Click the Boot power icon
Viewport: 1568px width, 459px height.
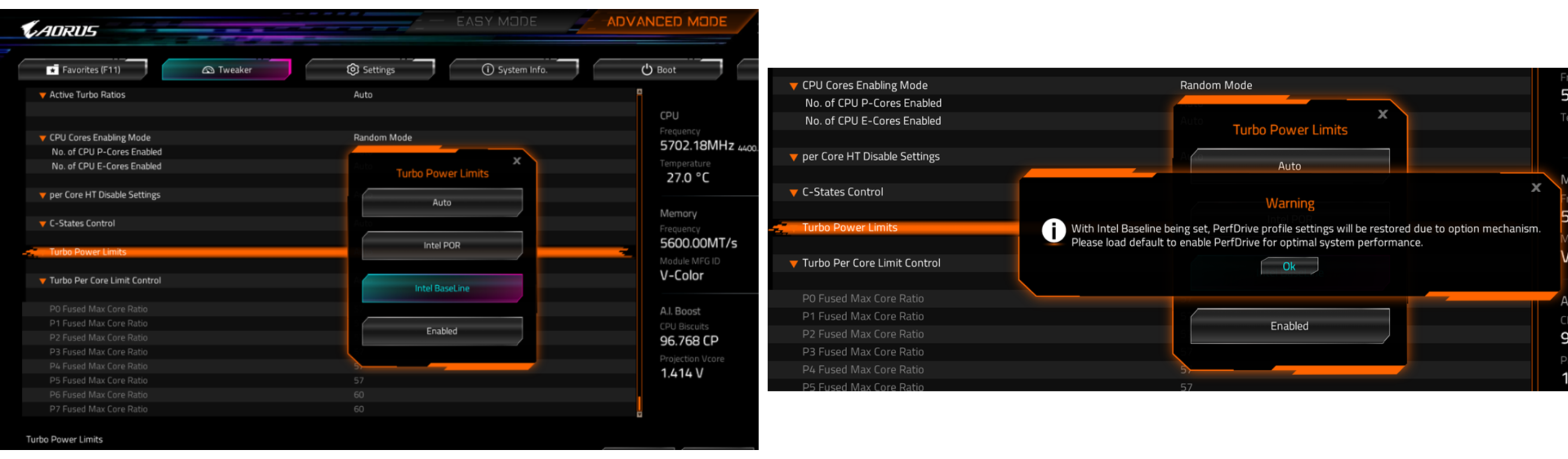tap(647, 69)
